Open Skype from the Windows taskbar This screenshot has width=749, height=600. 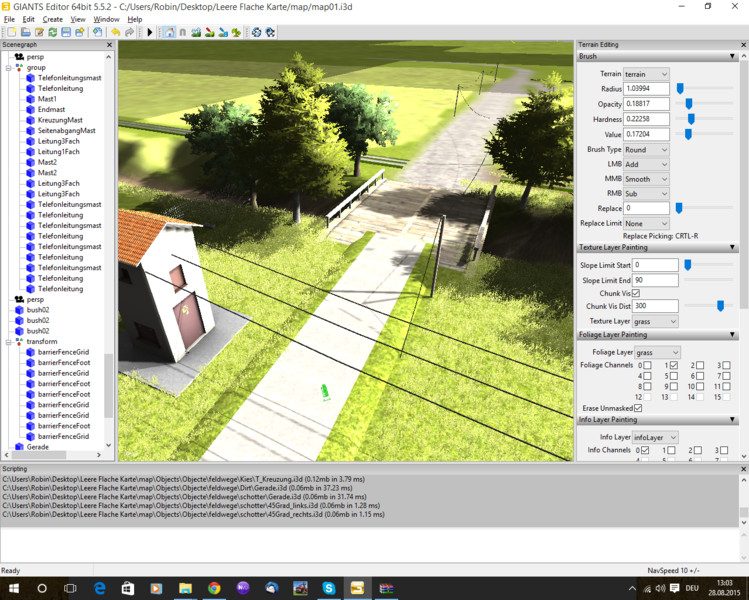point(328,588)
